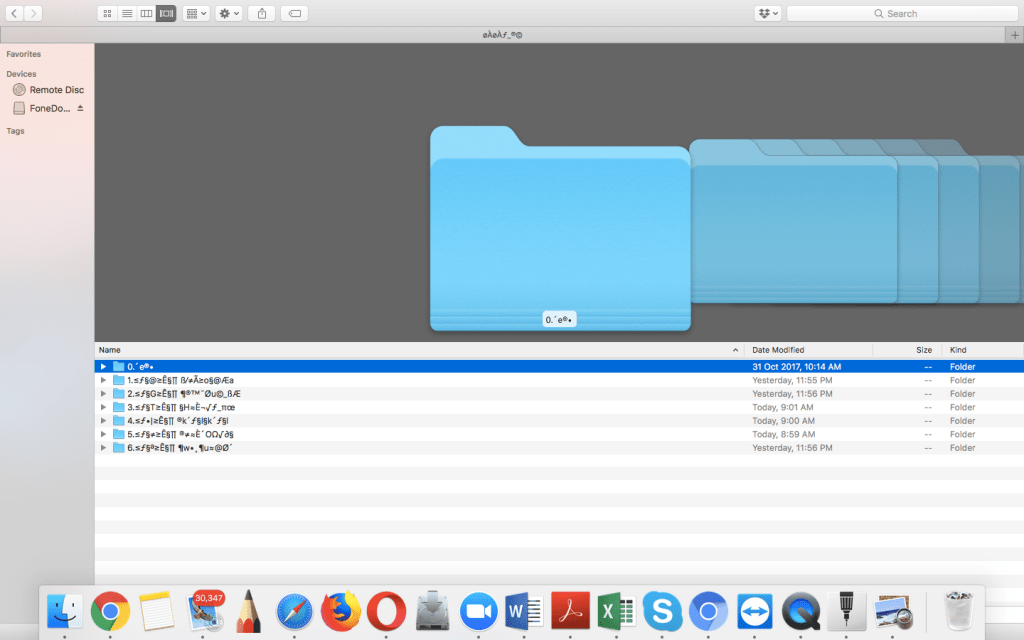Screen dimensions: 1024x640
Task: Expand the folder starting with "4."
Action: pos(103,421)
